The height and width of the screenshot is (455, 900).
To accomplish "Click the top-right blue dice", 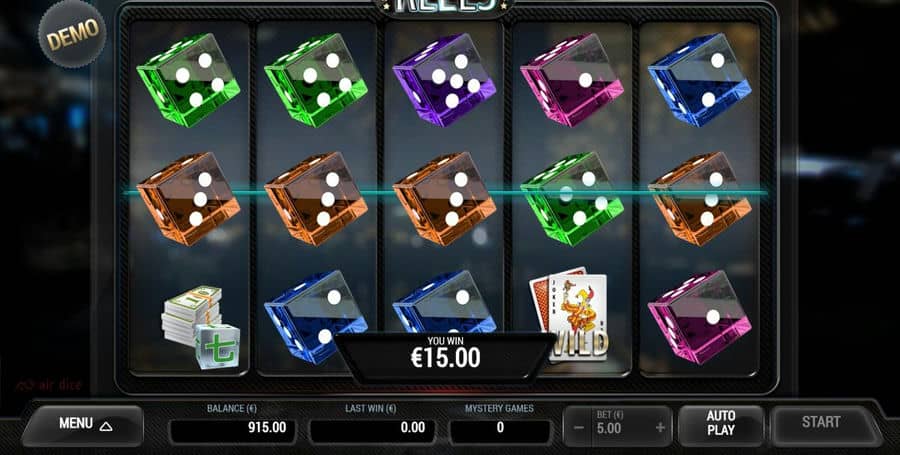I will coord(700,79).
